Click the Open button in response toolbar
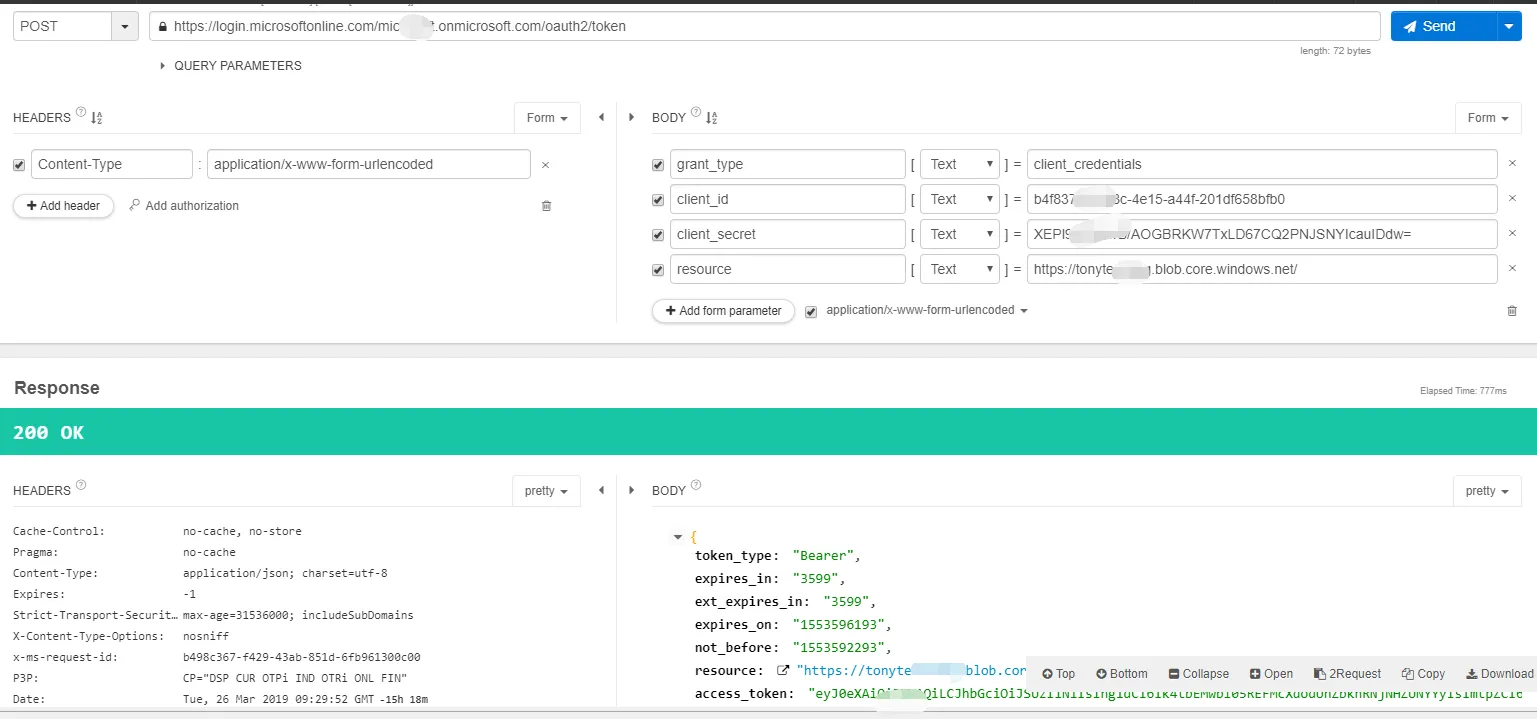This screenshot has height=719, width=1537. 1271,674
